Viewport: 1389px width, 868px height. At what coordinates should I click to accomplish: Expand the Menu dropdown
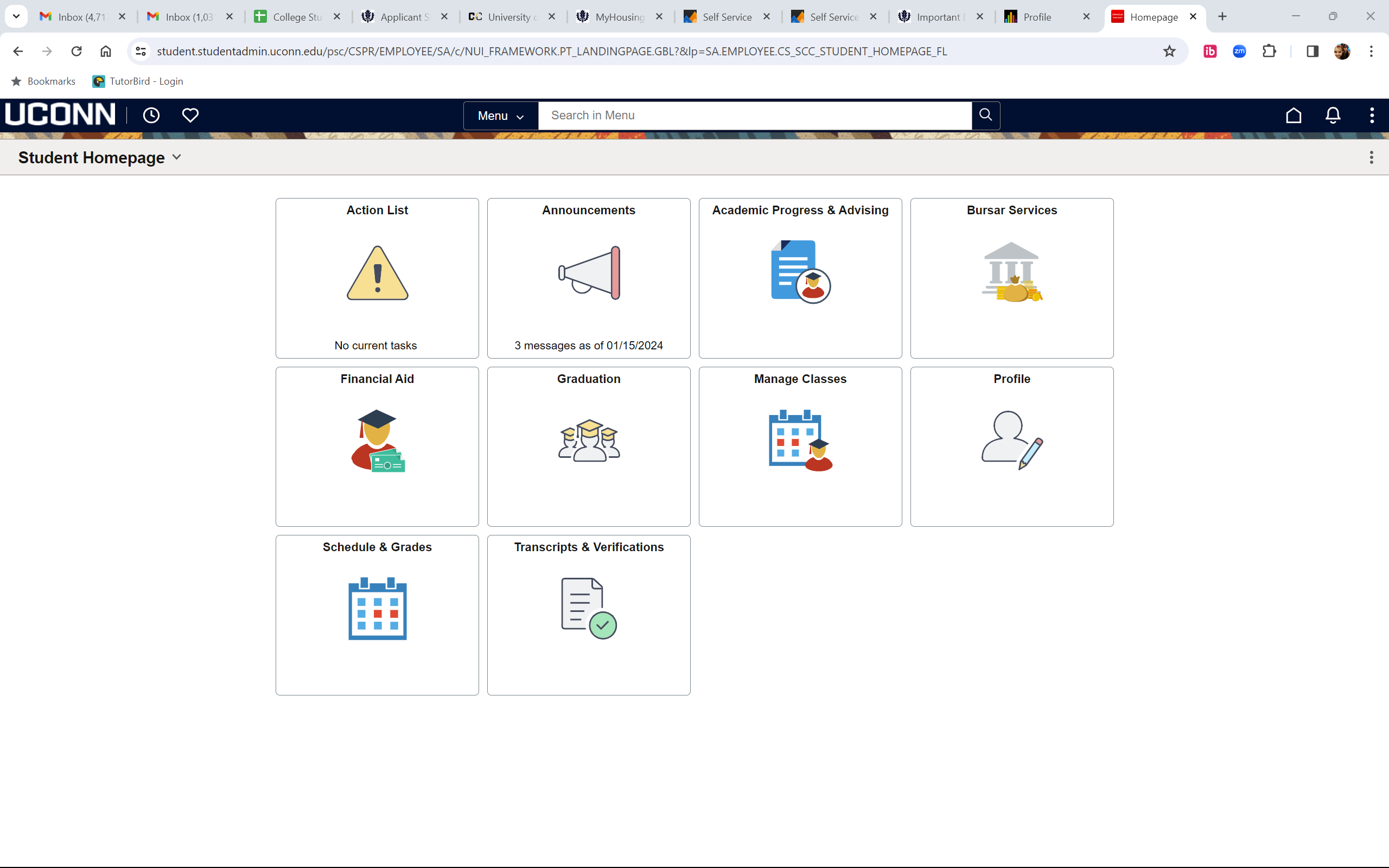tap(500, 116)
